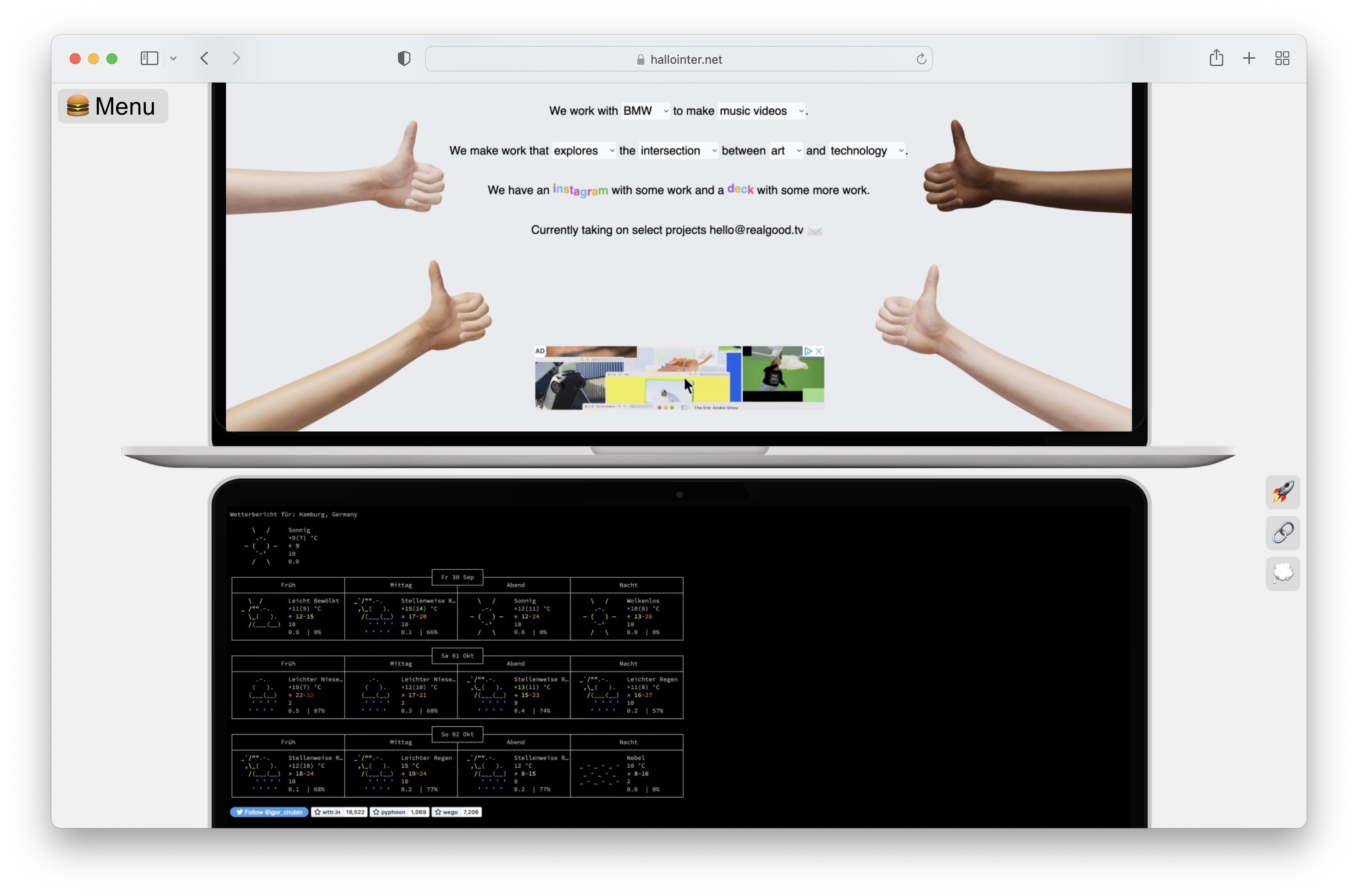Click "Nebel" in the So 02 Okt Nacht cell

coord(635,758)
